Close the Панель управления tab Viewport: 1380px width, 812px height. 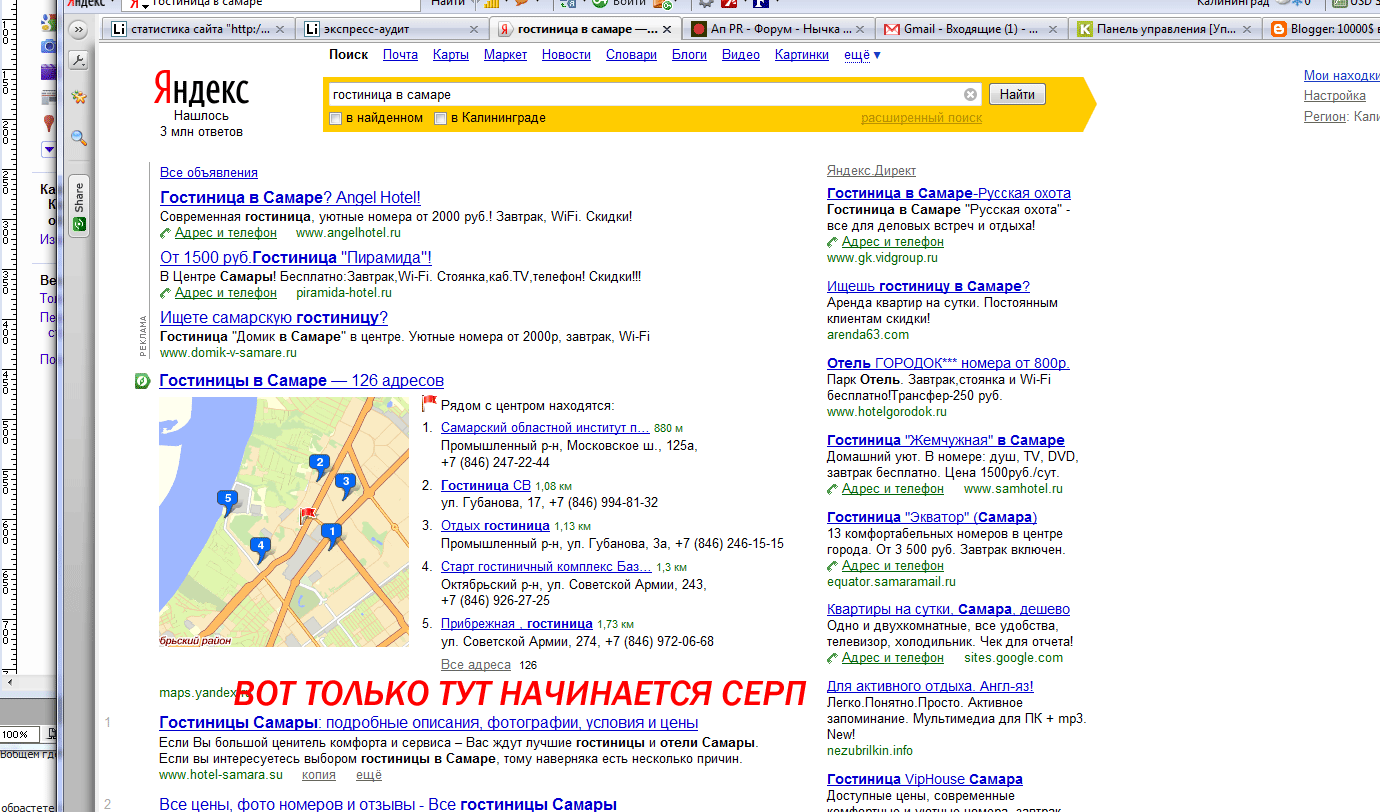[1246, 30]
